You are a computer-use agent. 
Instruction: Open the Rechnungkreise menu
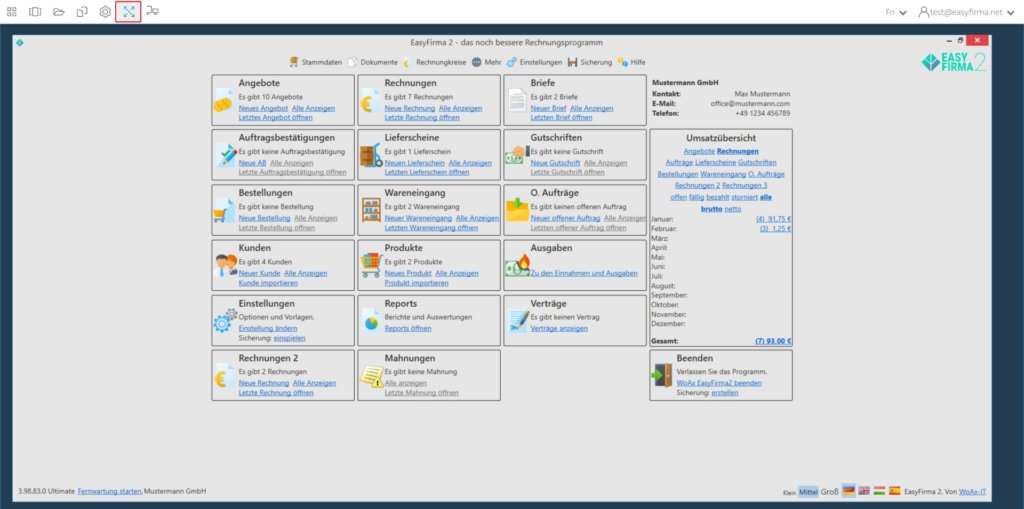point(434,62)
